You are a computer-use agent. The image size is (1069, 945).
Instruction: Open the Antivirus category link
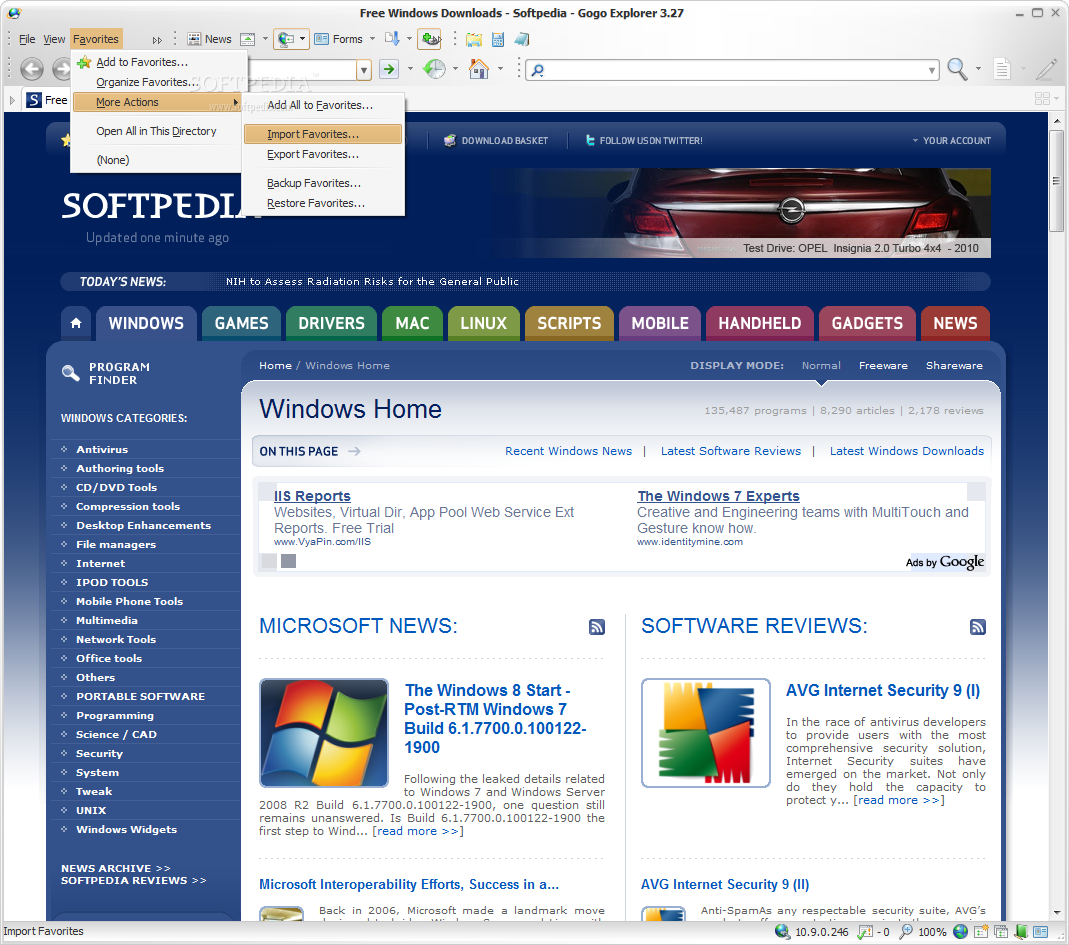102,449
